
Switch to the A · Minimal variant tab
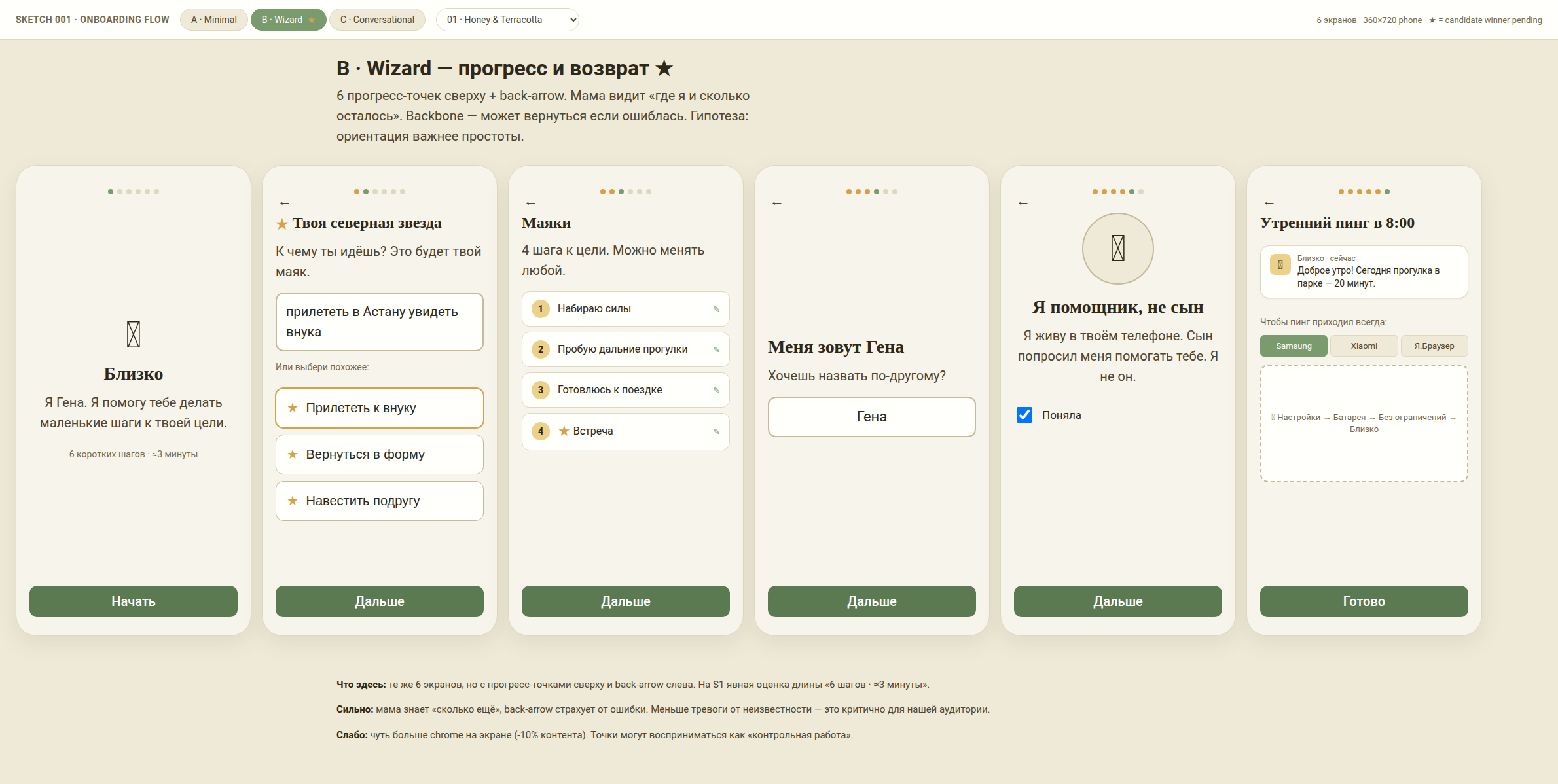tap(214, 20)
